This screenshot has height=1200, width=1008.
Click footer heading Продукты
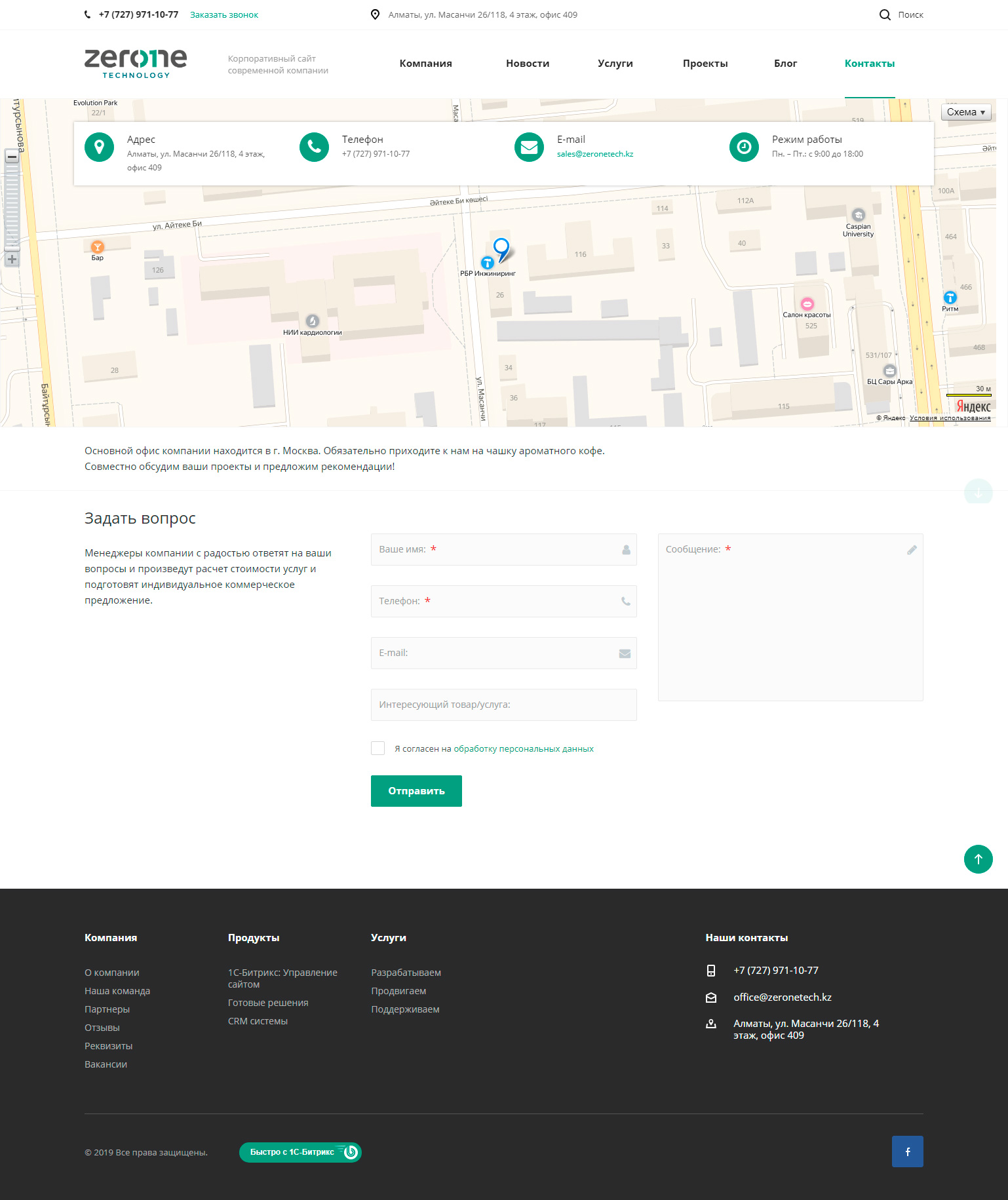pyautogui.click(x=254, y=938)
